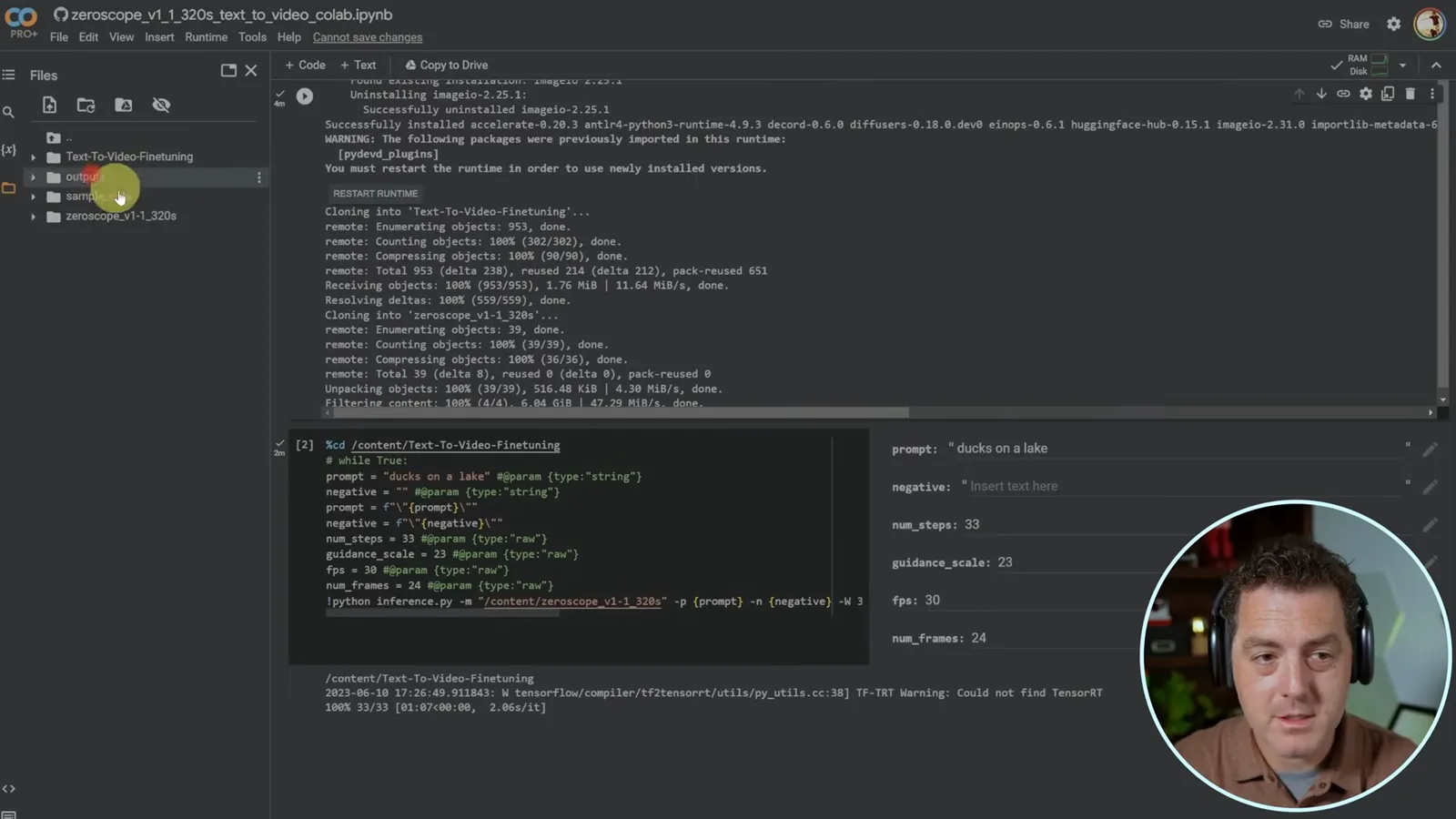Viewport: 1456px width, 819px height.
Task: Open the variables {x} sidebar icon
Action: point(8,149)
